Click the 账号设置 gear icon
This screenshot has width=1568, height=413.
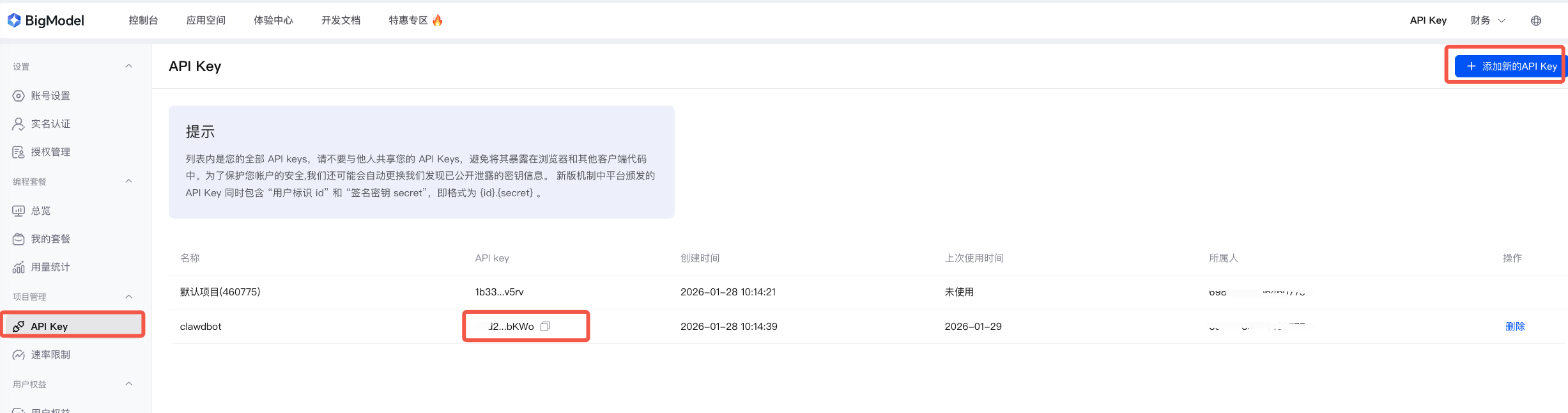(19, 96)
